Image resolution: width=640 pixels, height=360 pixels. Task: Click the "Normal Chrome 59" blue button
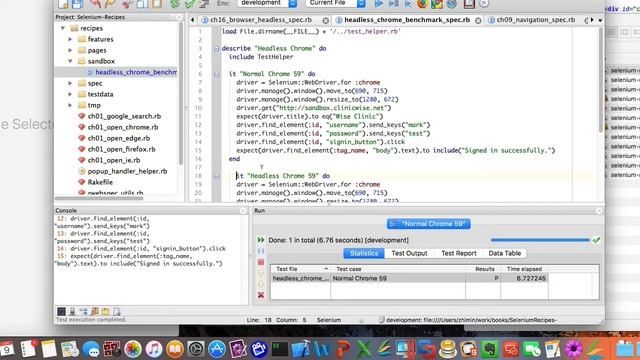[429, 224]
